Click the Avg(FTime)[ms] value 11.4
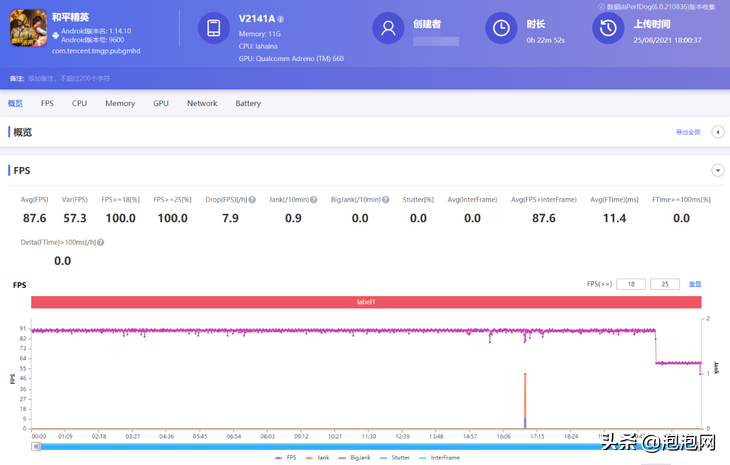730x465 pixels. (x=615, y=218)
